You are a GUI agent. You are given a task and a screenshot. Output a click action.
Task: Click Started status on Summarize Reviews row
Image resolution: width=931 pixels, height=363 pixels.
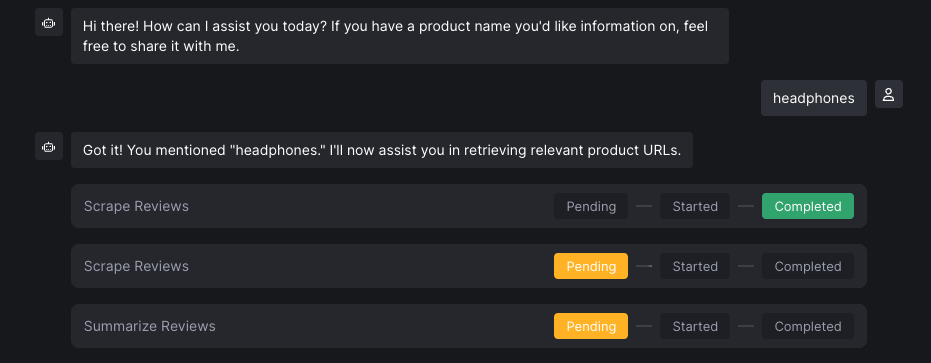tap(695, 326)
